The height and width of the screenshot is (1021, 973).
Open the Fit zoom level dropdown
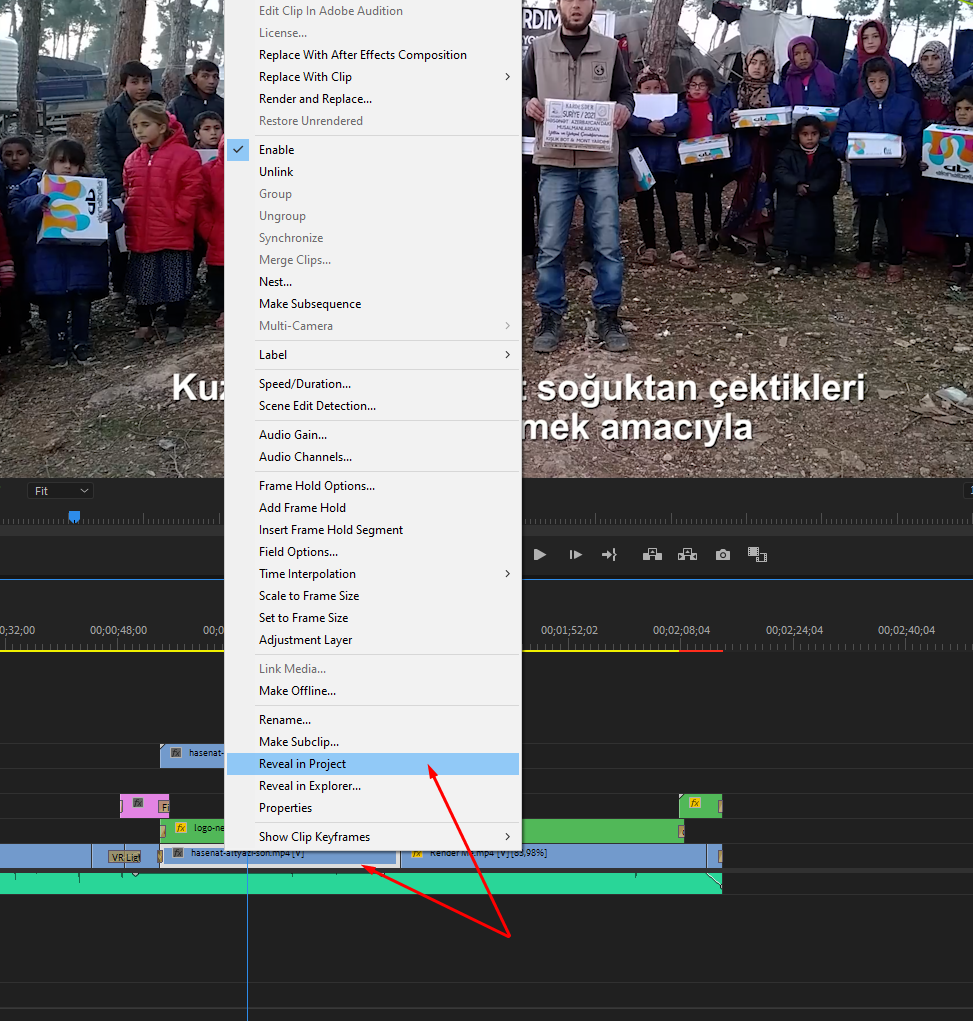tap(61, 491)
